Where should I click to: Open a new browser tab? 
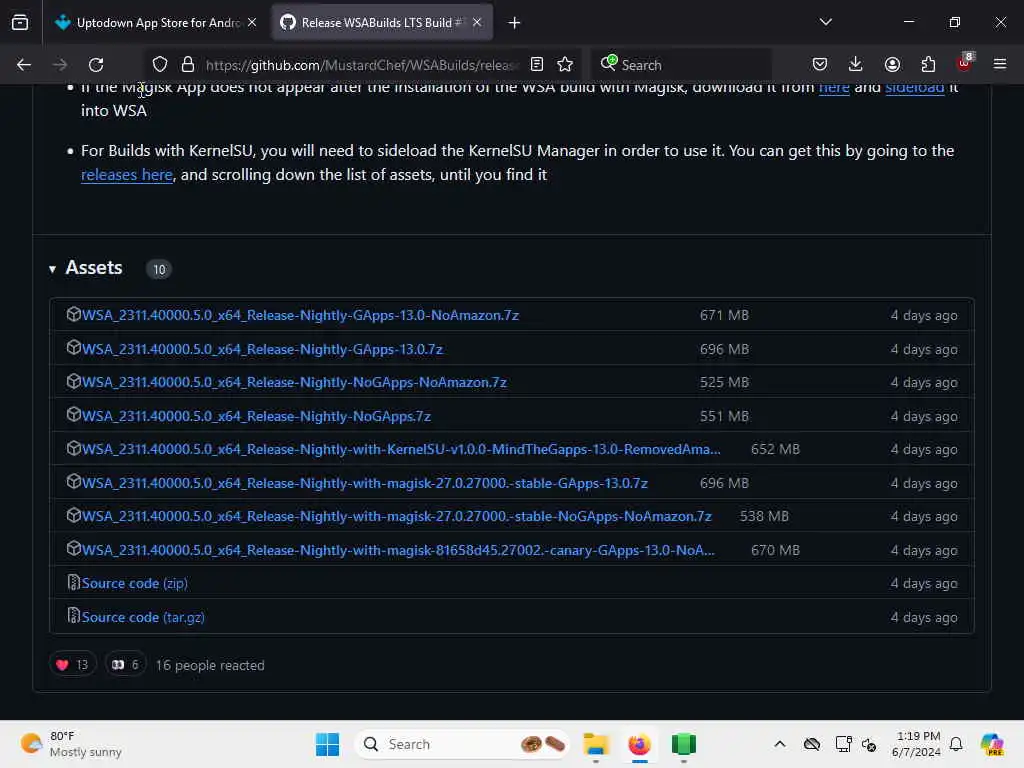tap(515, 23)
